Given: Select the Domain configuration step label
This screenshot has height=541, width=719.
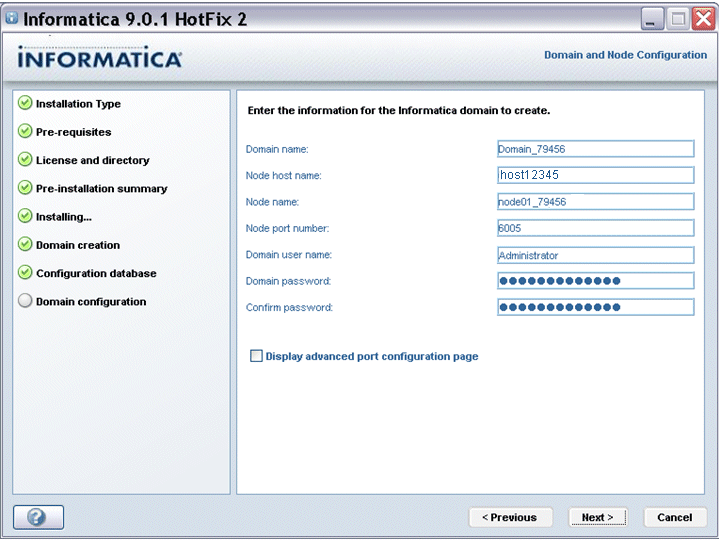Looking at the screenshot, I should [91, 302].
